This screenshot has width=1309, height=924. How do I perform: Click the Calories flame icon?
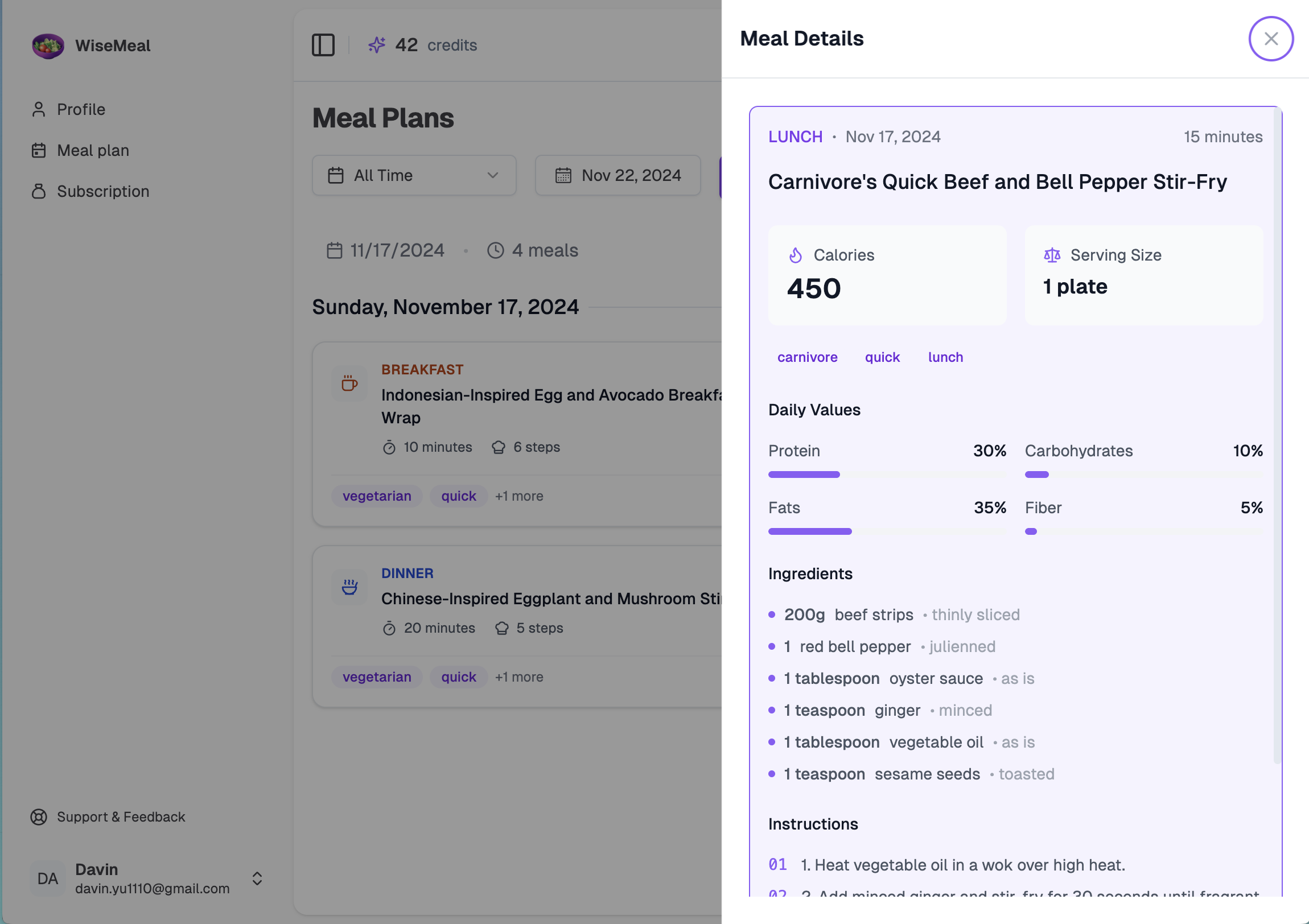click(795, 255)
